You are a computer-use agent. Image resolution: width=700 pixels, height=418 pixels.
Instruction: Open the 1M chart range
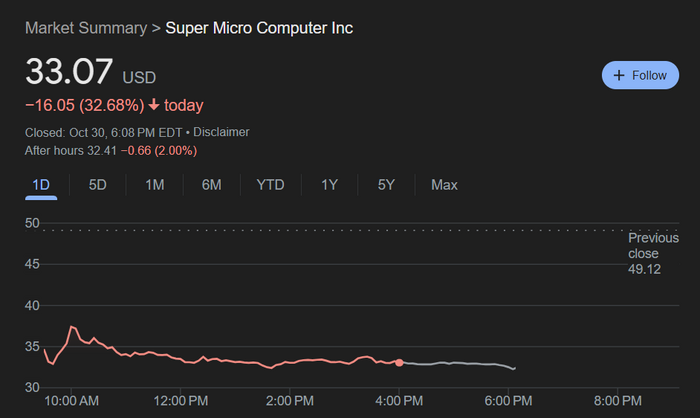(x=154, y=185)
